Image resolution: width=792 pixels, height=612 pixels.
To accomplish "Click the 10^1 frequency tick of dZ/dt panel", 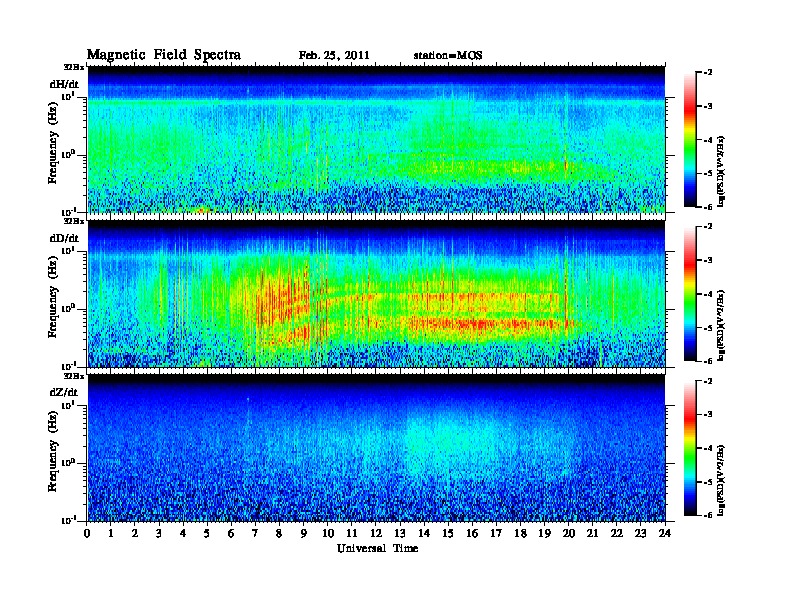I will tap(68, 404).
